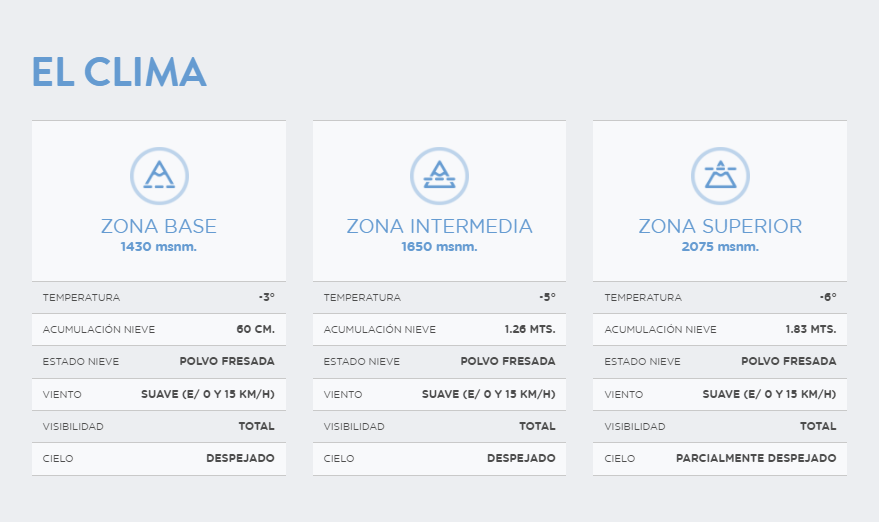879x522 pixels.
Task: Click the 1.83 MTS. snow accumulation value
Action: [x=811, y=329]
